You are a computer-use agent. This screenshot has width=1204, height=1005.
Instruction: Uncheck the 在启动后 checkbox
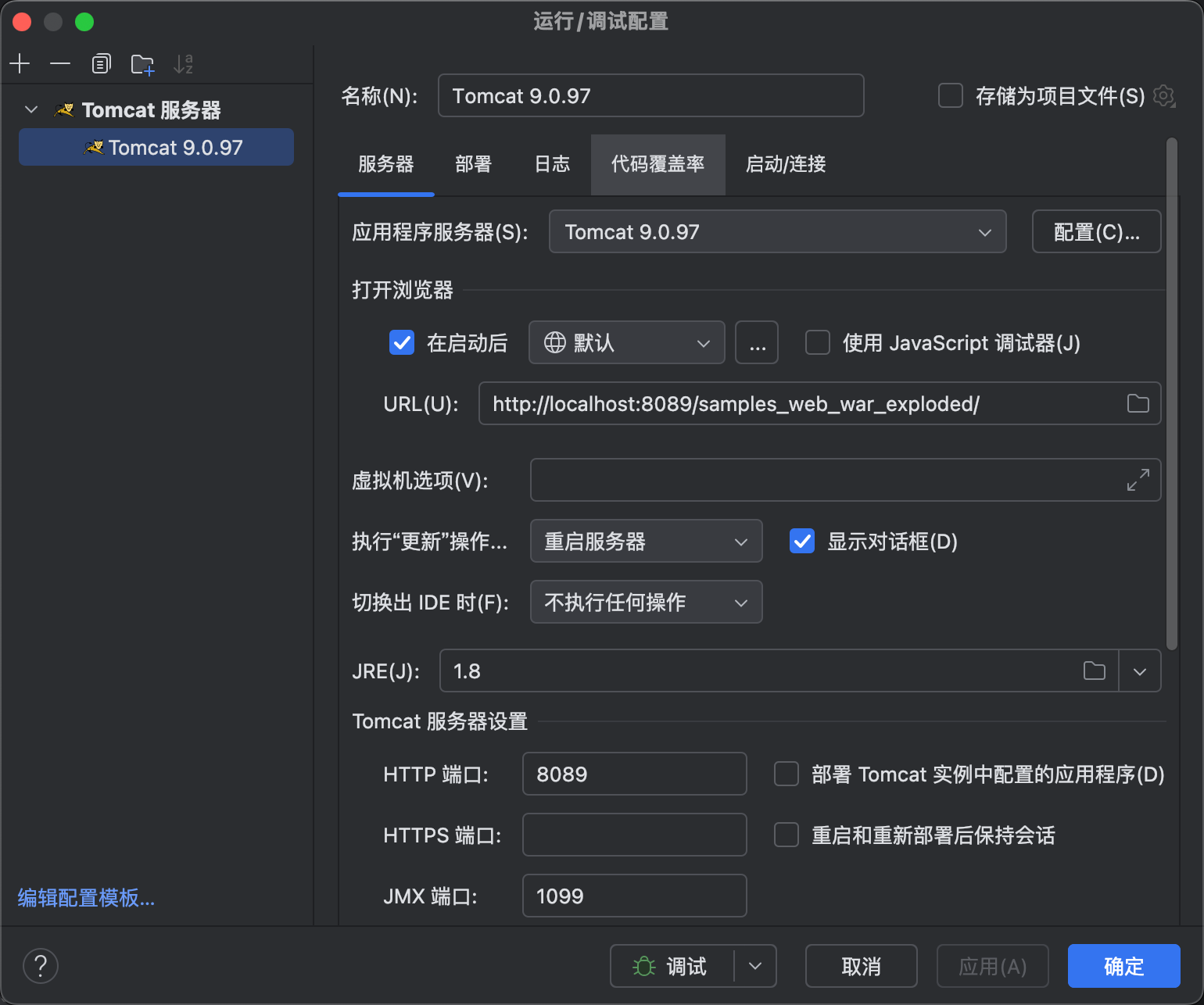[402, 342]
